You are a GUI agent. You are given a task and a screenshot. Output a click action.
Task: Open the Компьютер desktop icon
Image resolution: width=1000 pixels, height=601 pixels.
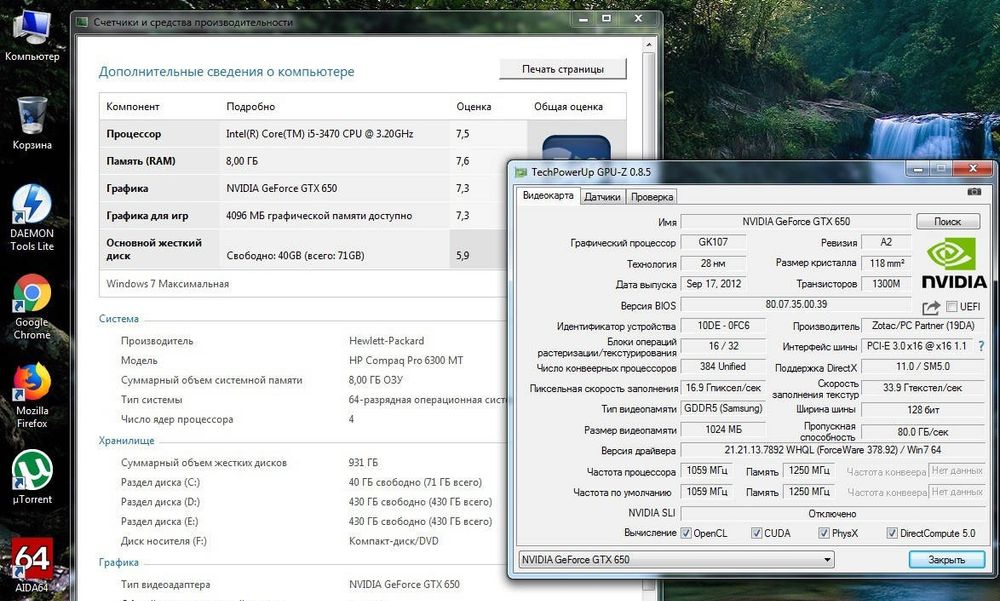[32, 35]
